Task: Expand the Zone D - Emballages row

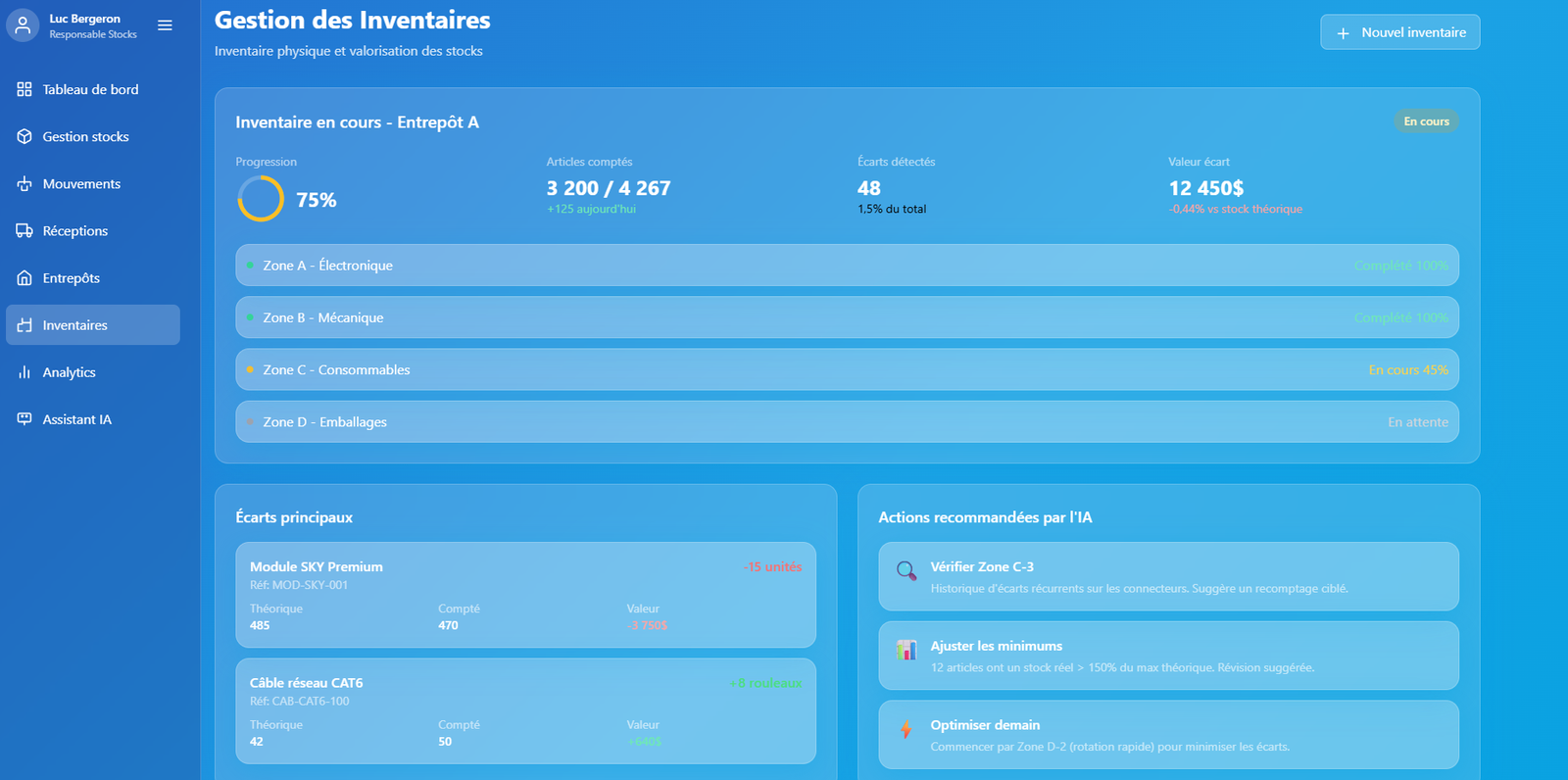Action: tap(847, 421)
